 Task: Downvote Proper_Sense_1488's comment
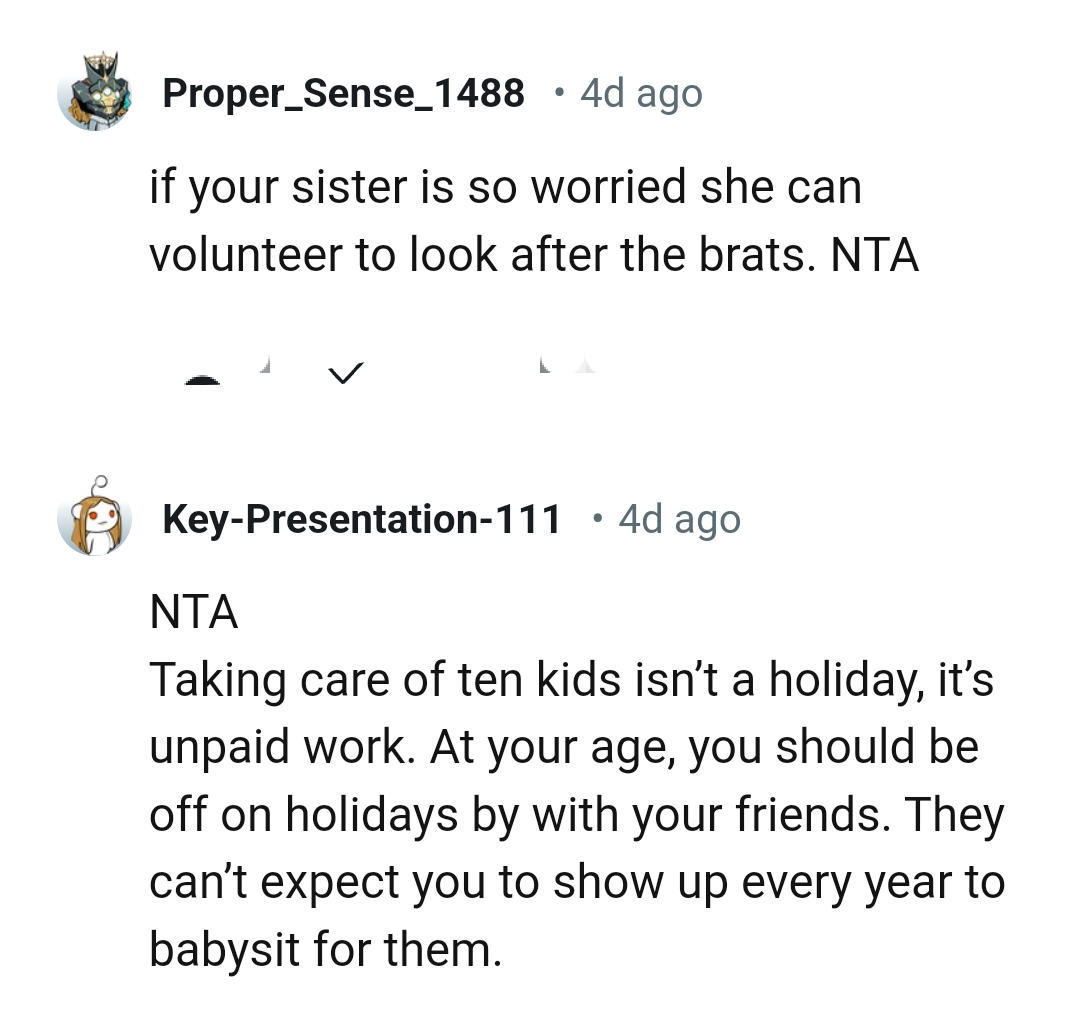[263, 368]
